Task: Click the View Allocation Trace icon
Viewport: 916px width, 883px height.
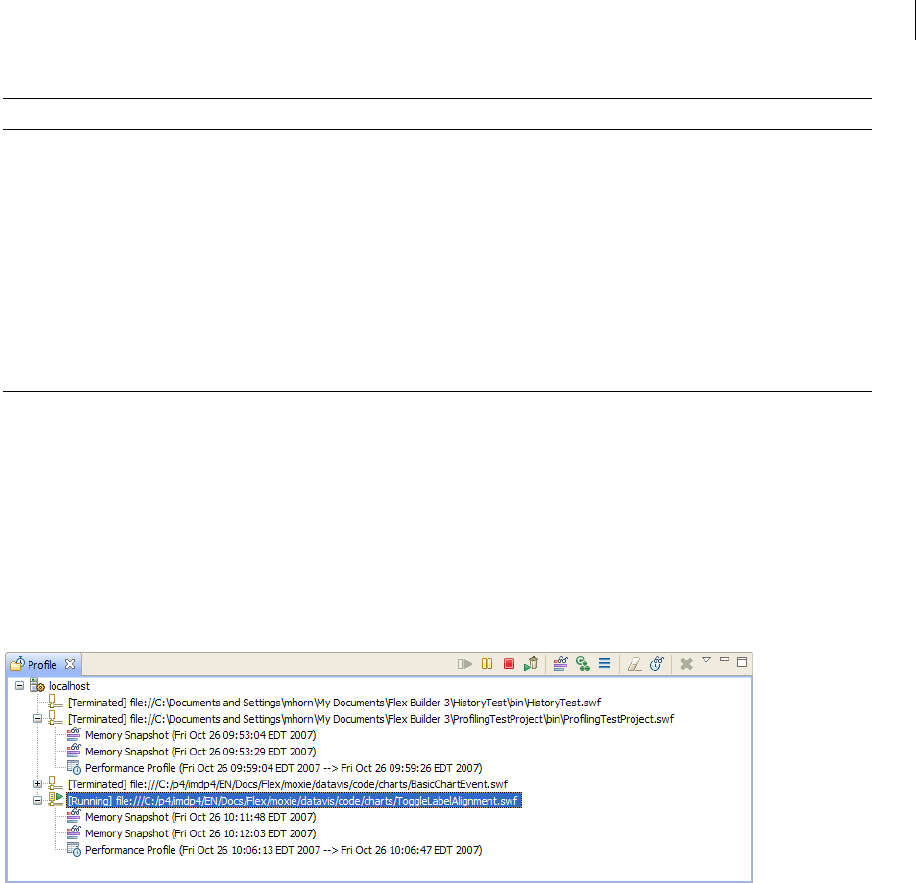Action: 605,664
